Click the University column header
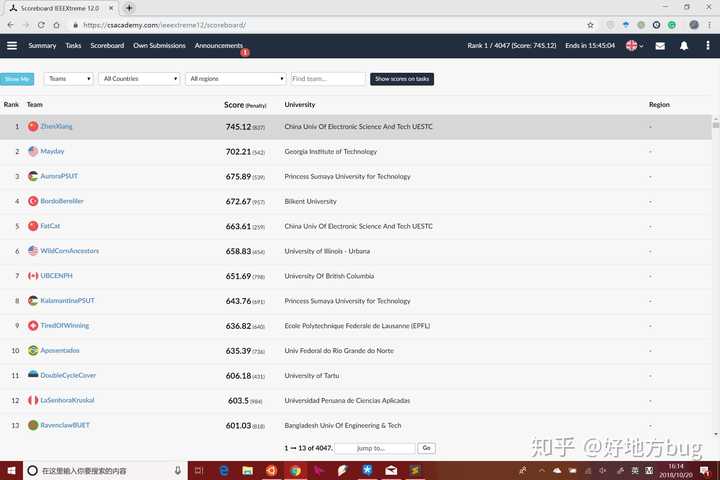 pyautogui.click(x=299, y=105)
